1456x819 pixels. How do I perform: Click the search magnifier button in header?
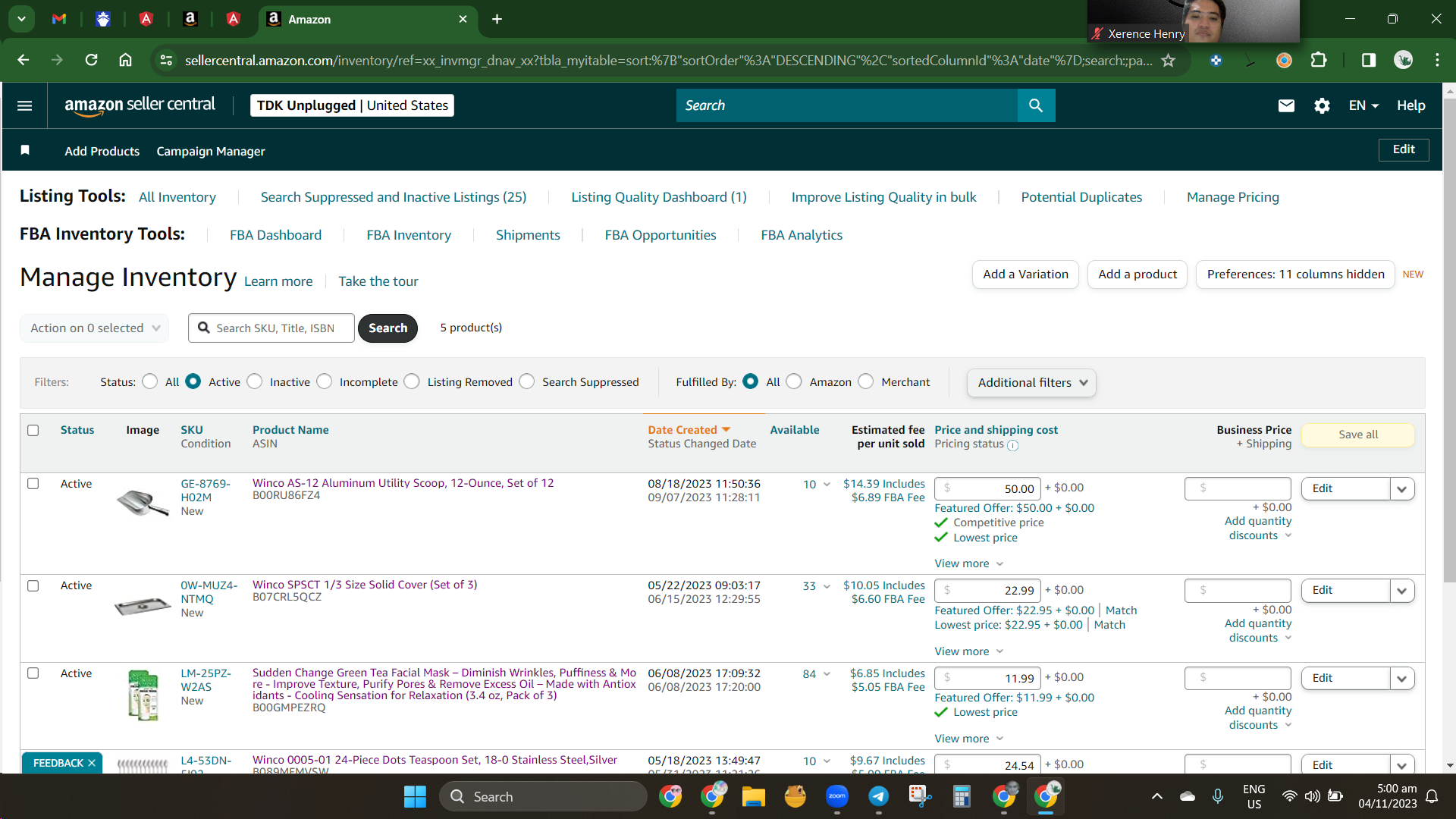pos(1036,105)
